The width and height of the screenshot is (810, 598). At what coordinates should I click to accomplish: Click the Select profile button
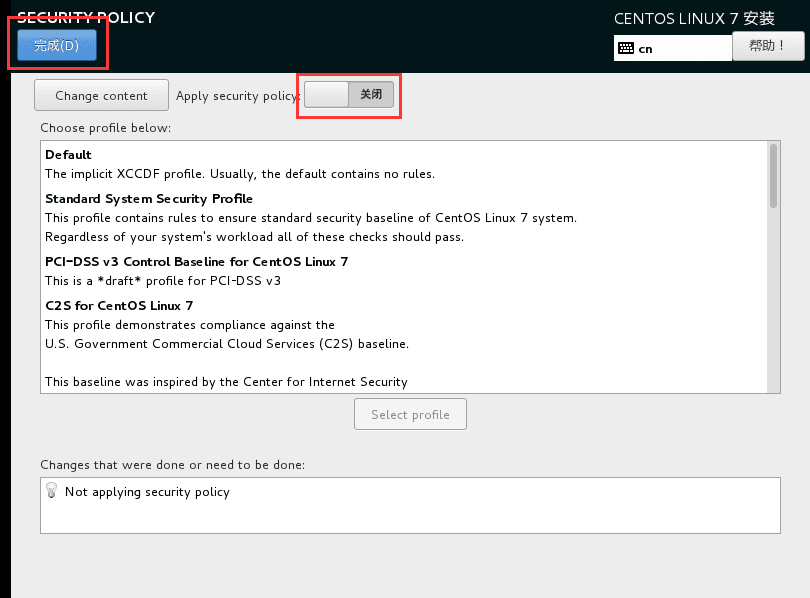[x=410, y=414]
